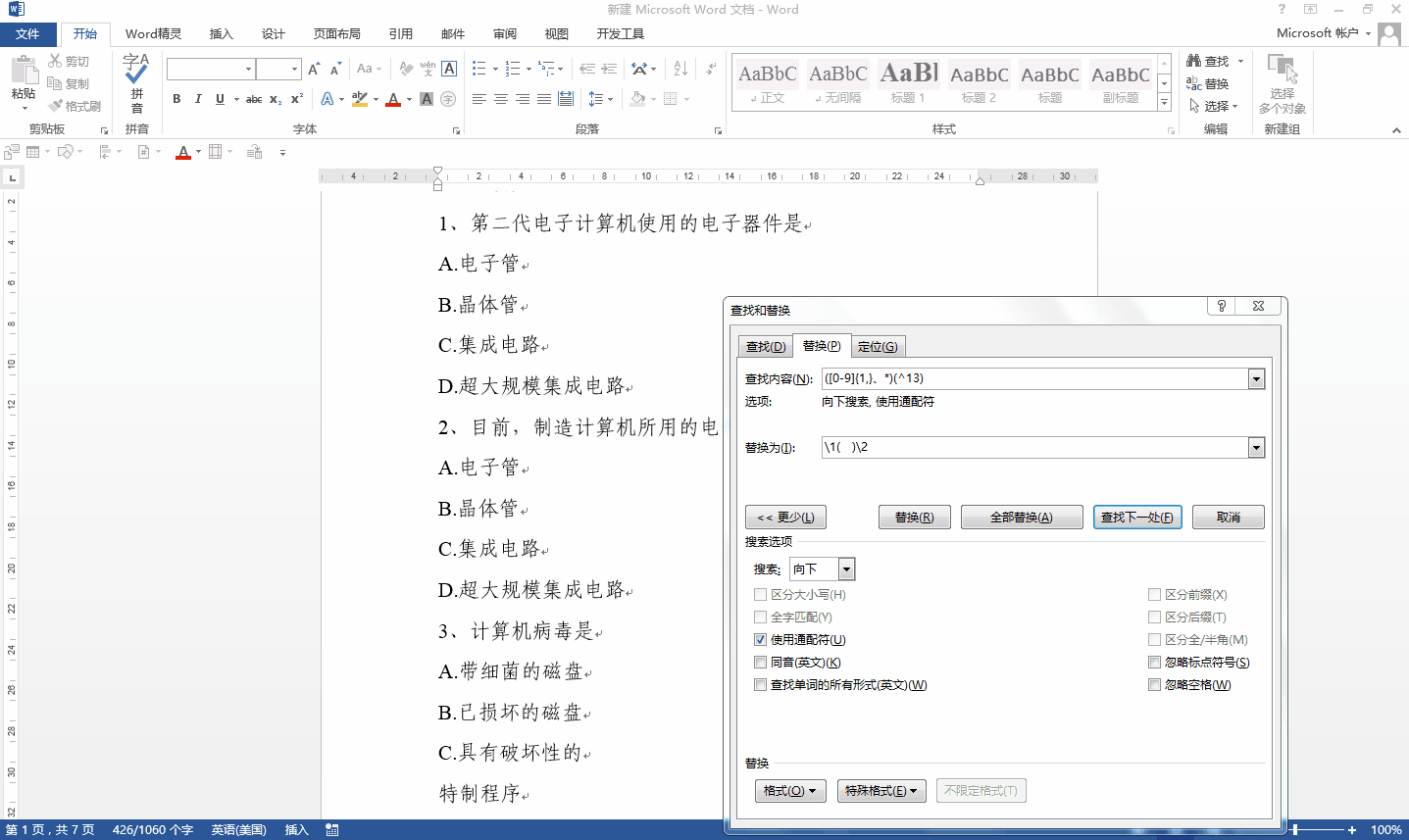Increase font size with grow font icon
The height and width of the screenshot is (840, 1409).
pos(314,69)
